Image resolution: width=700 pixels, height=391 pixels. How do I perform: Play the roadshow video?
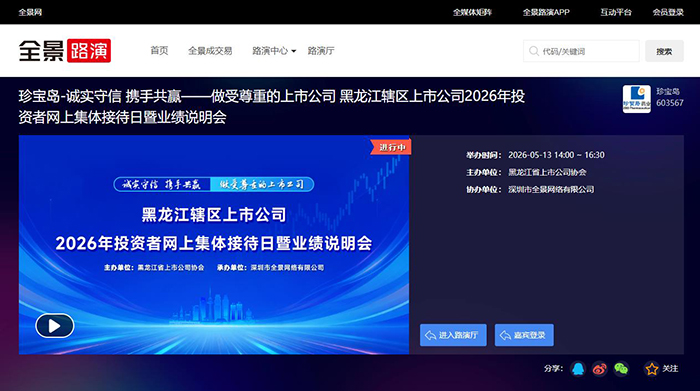point(54,326)
